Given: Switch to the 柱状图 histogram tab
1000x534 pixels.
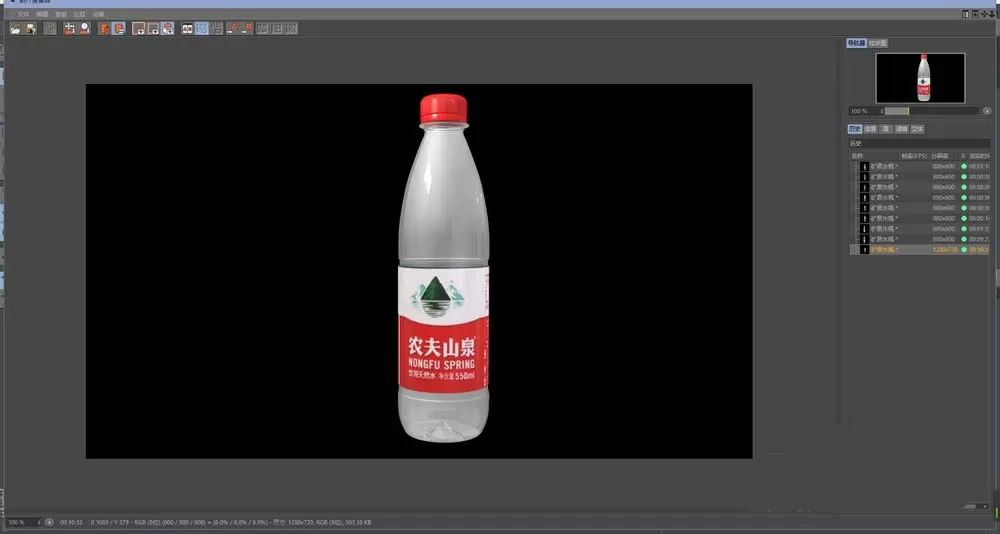Looking at the screenshot, I should 878,43.
